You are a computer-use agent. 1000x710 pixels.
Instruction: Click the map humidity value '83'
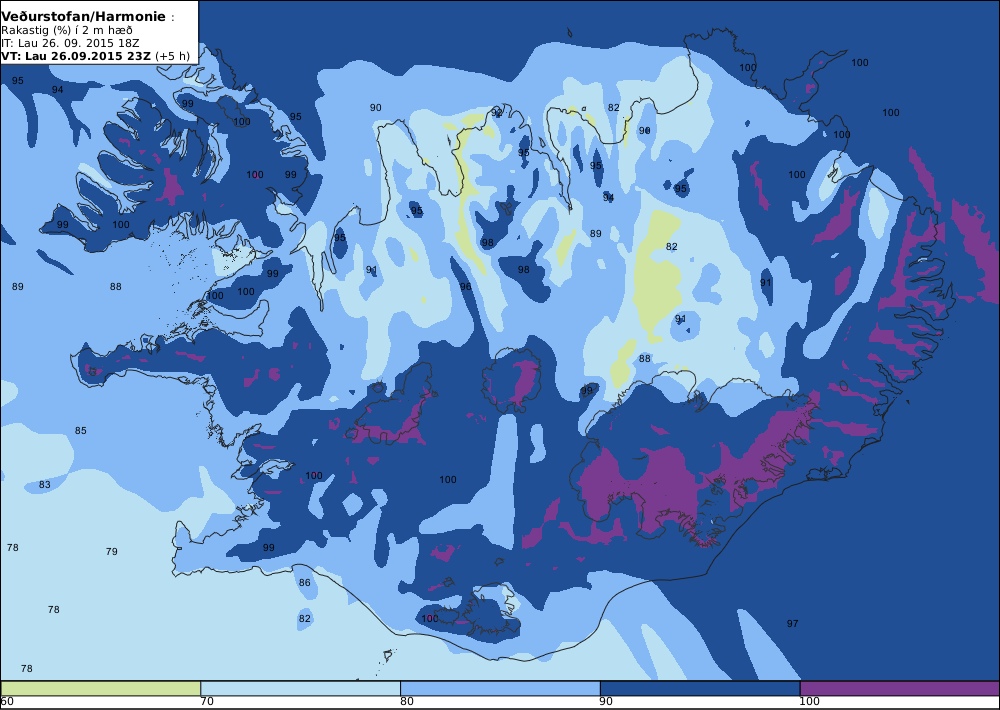pyautogui.click(x=45, y=485)
